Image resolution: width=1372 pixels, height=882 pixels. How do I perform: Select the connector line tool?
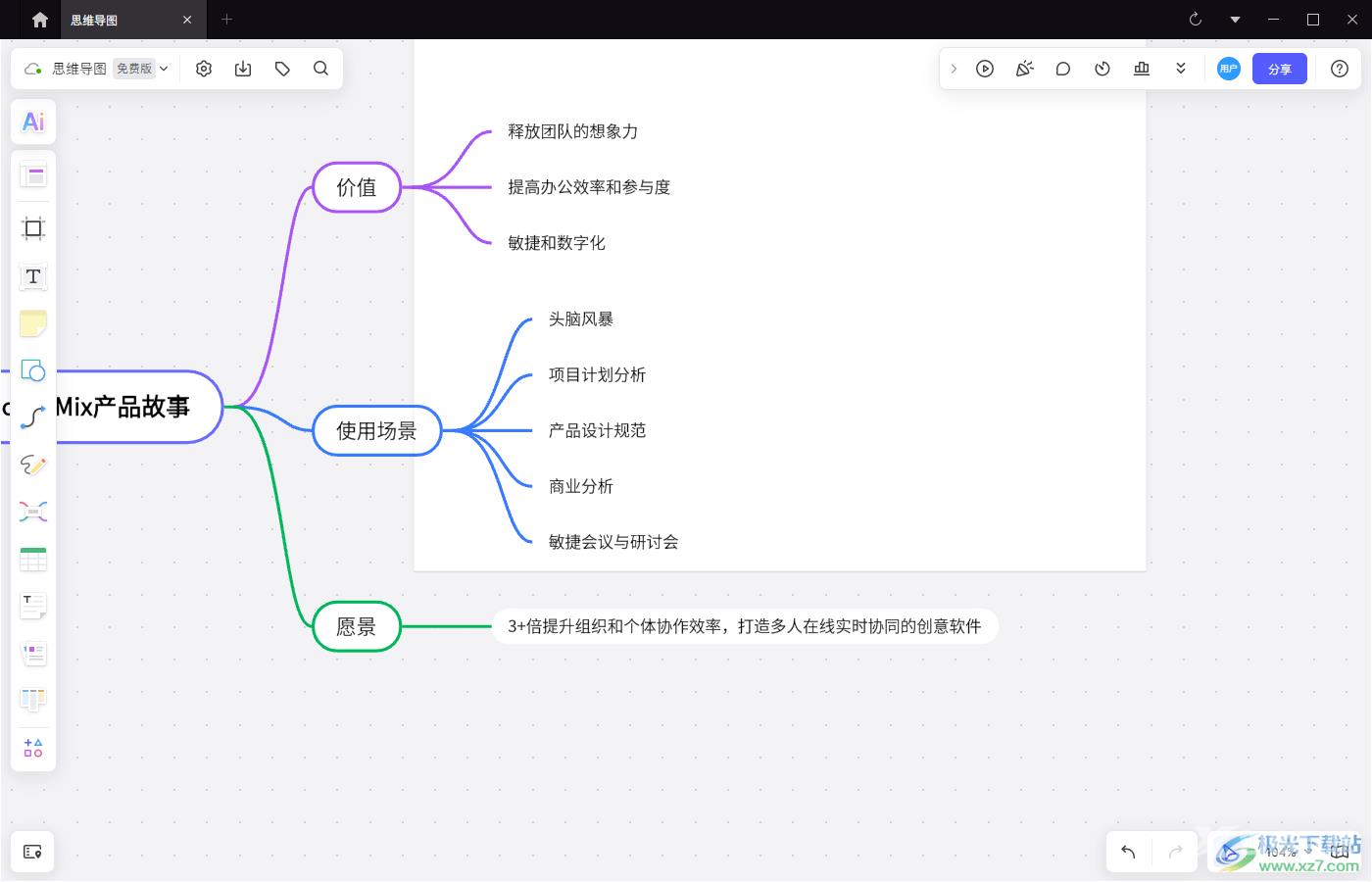pos(33,417)
